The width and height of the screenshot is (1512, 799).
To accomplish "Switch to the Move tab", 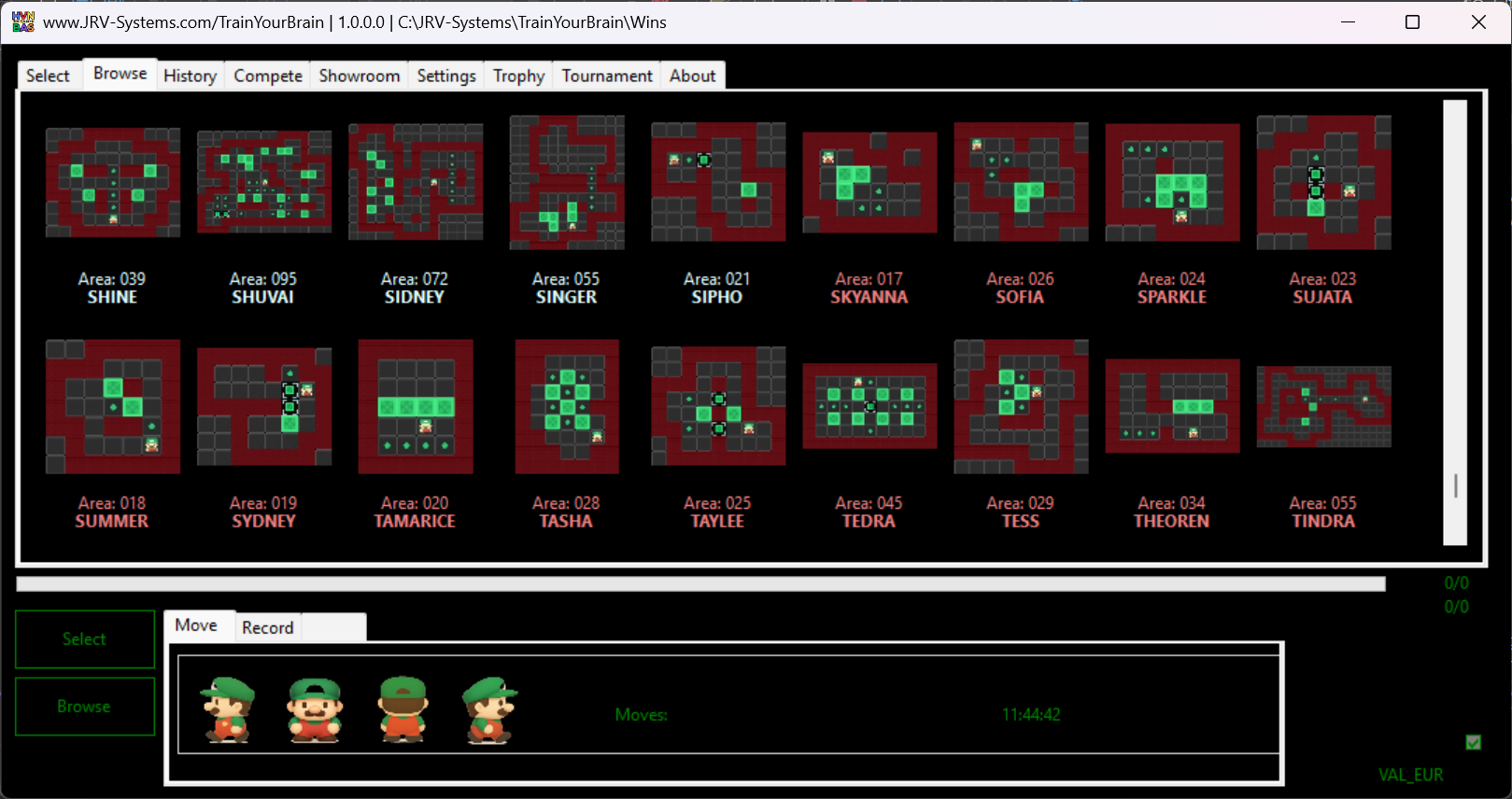I will coord(196,625).
